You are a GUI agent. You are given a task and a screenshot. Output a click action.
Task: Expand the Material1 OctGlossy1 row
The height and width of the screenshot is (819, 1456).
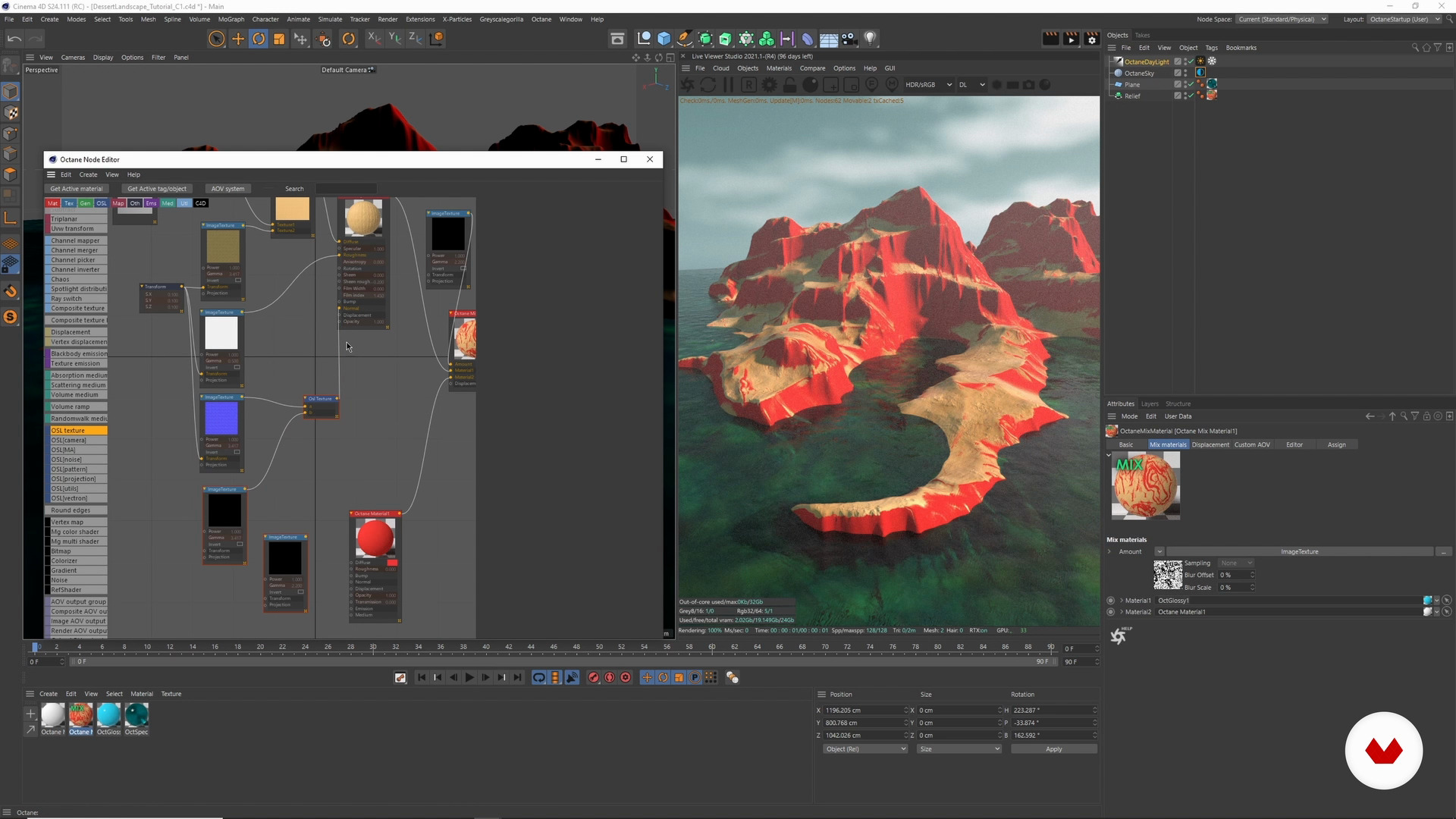click(1122, 601)
